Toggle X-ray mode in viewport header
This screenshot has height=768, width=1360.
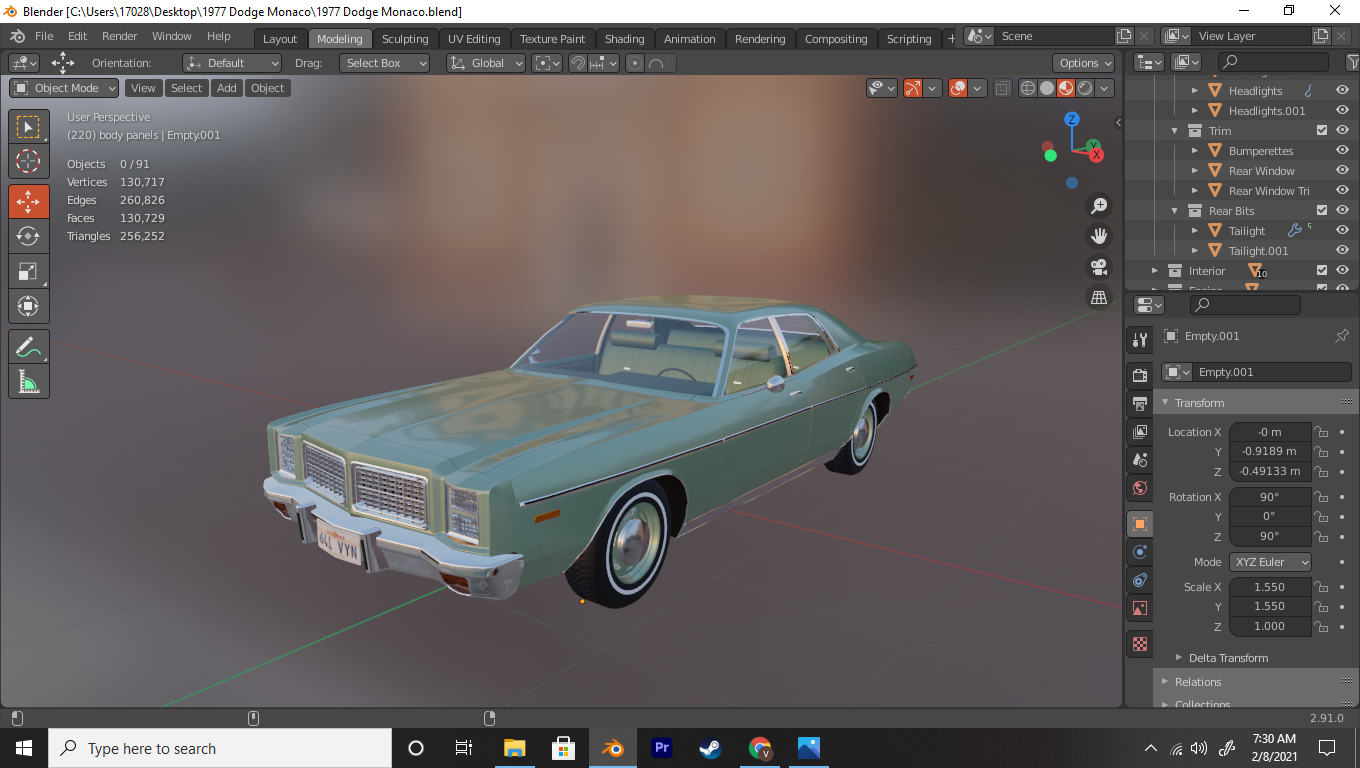[x=1002, y=88]
